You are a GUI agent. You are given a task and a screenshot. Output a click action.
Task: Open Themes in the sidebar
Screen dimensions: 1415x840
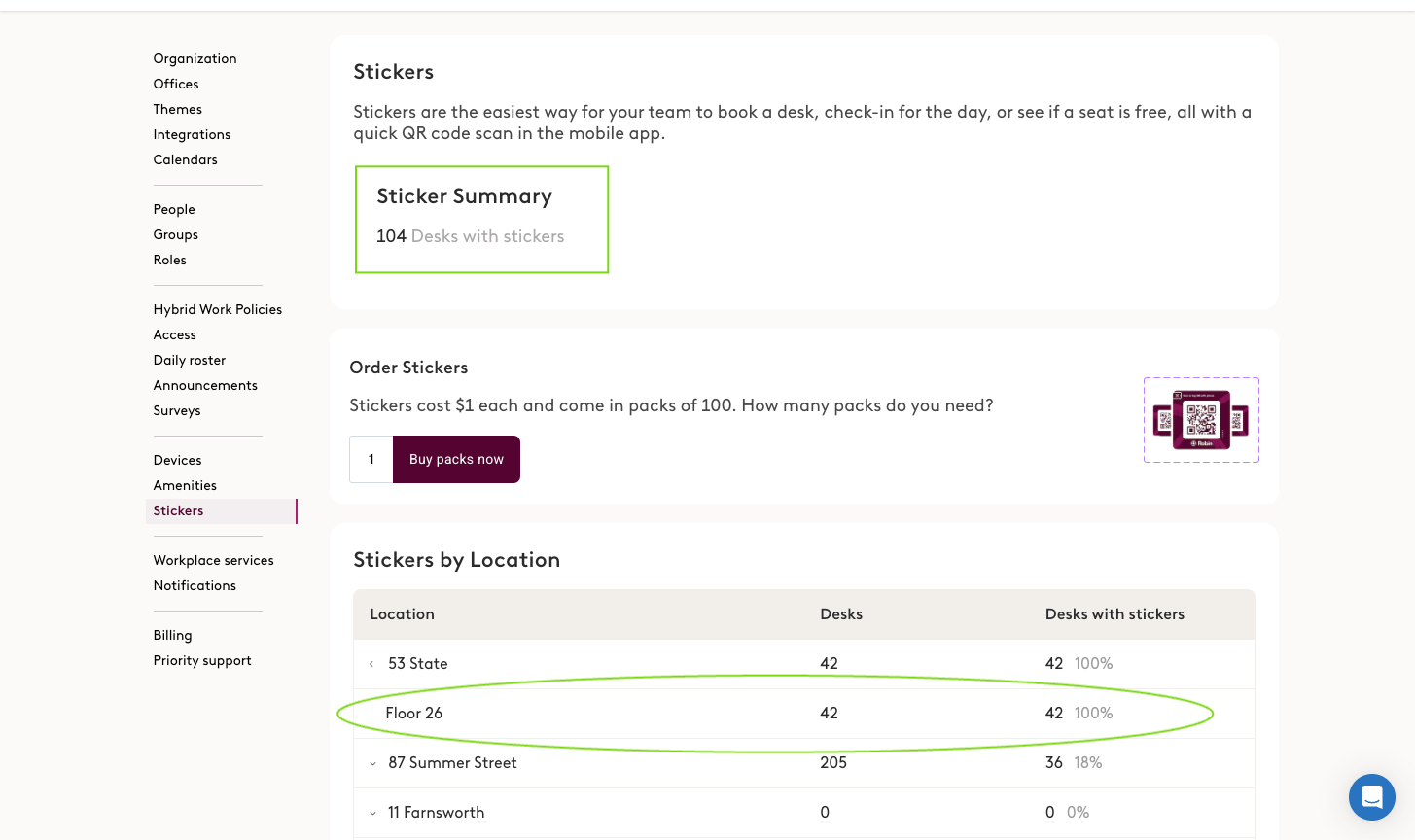tap(178, 109)
